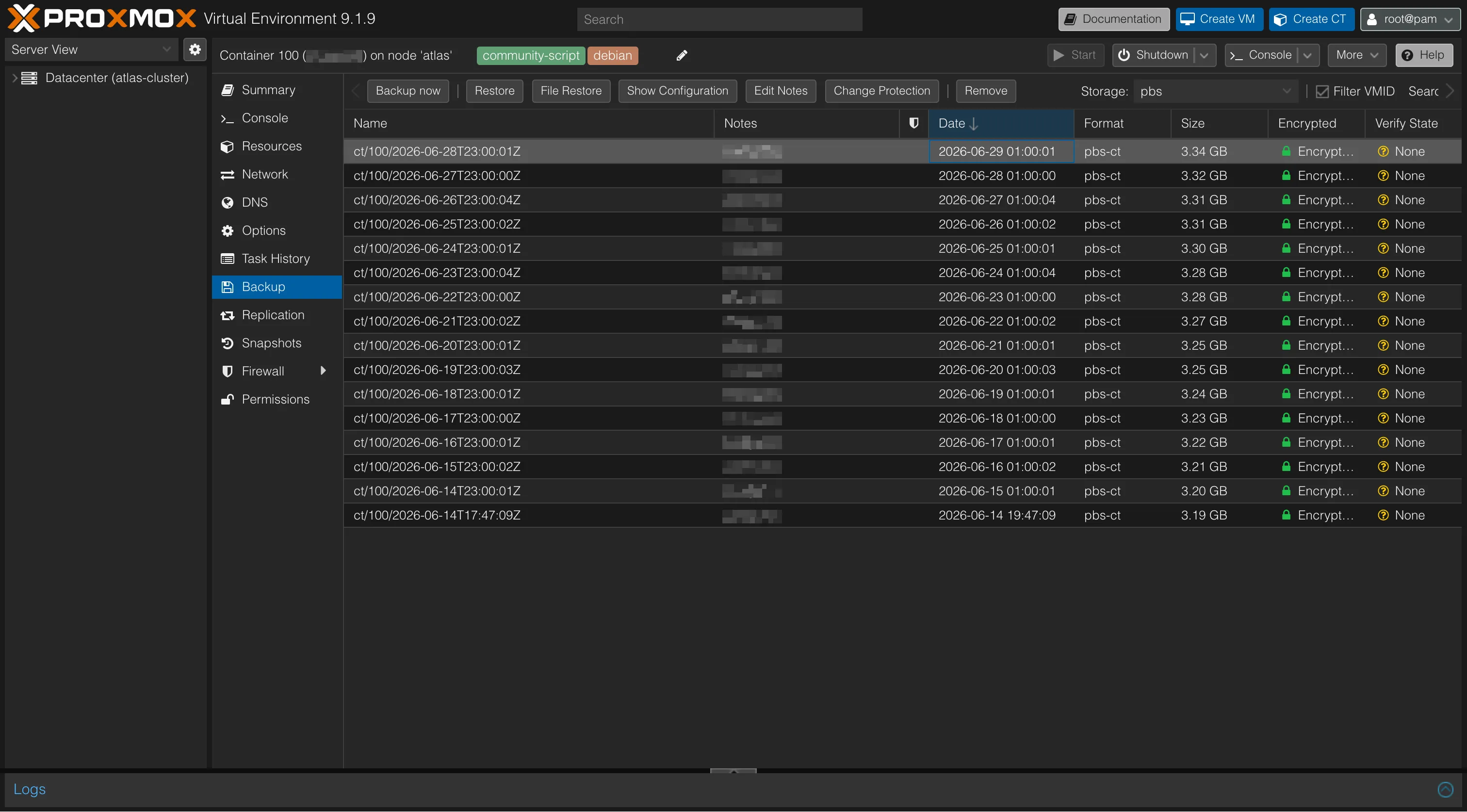Click the Create CT button
1467x812 pixels.
(x=1311, y=19)
